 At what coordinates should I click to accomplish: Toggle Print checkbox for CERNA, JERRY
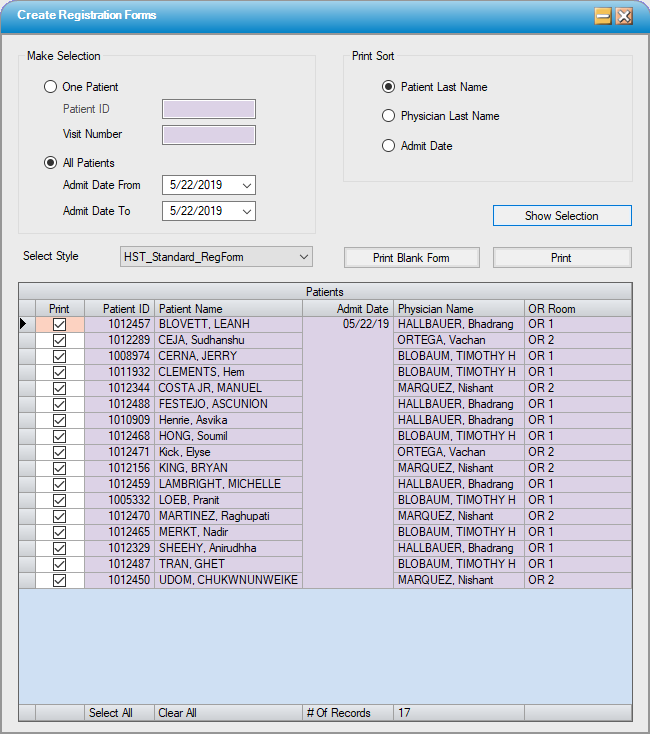click(x=59, y=356)
